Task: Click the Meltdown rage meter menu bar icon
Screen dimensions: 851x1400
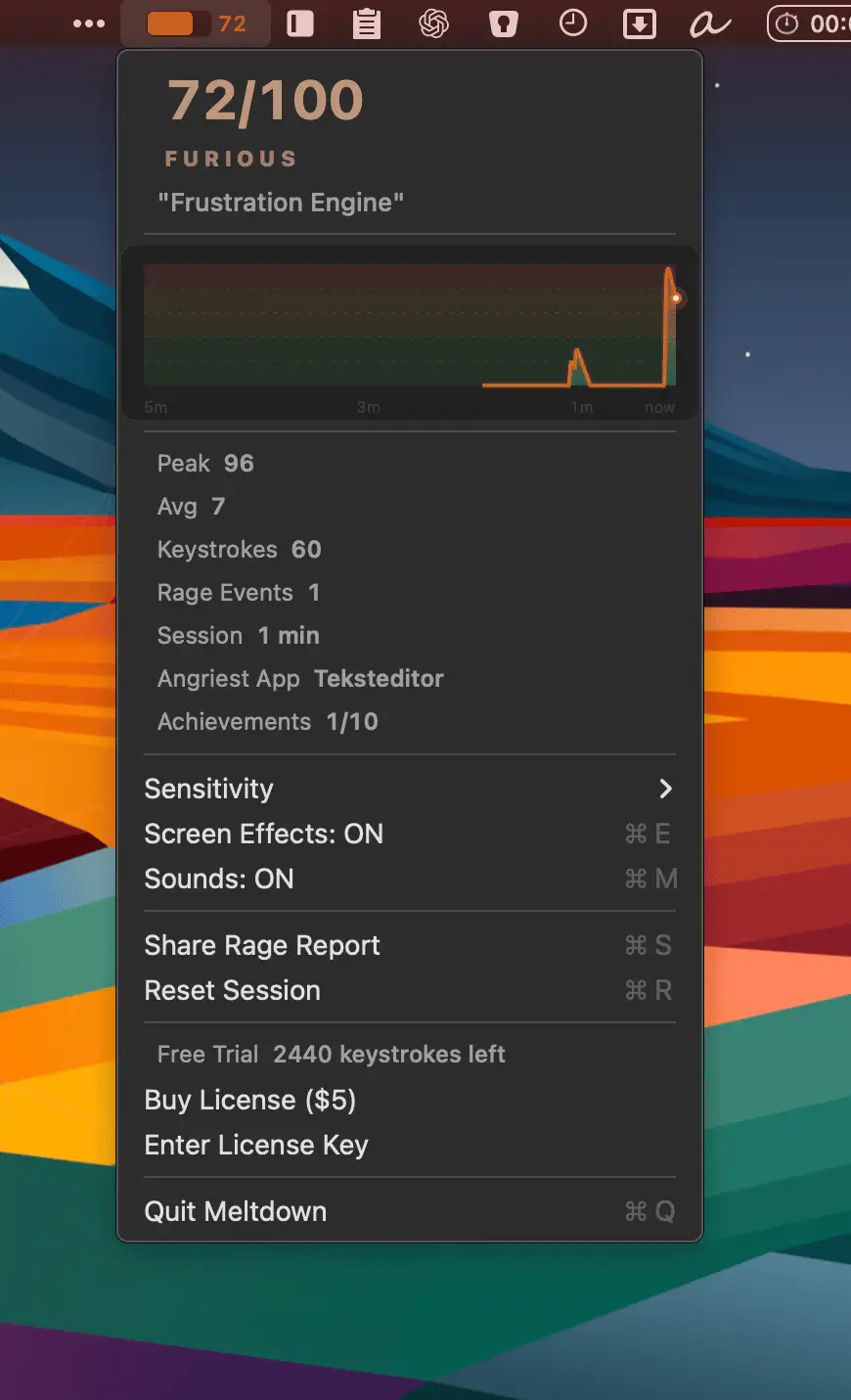Action: tap(196, 23)
